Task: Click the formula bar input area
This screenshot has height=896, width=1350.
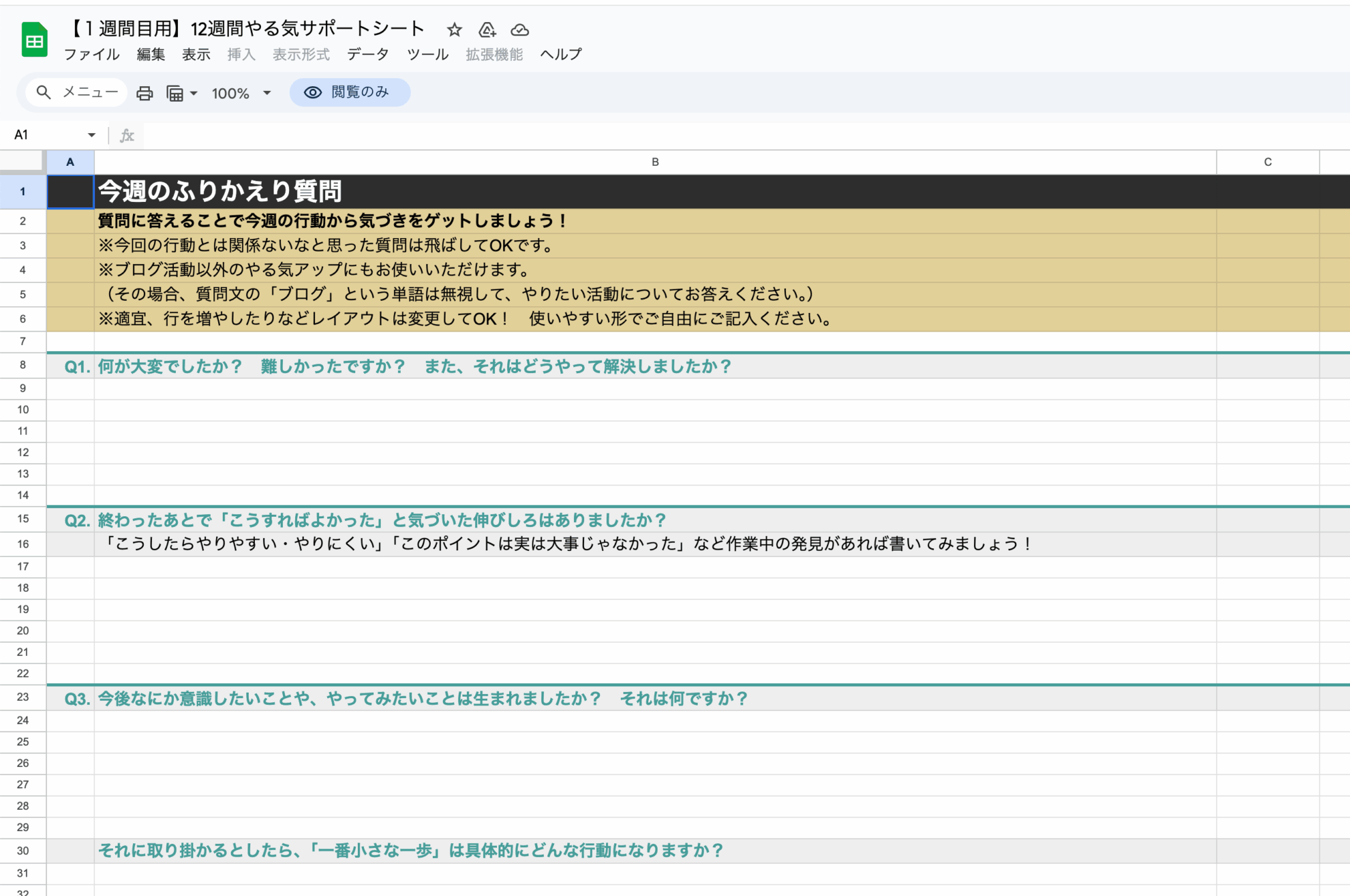Action: point(746,135)
